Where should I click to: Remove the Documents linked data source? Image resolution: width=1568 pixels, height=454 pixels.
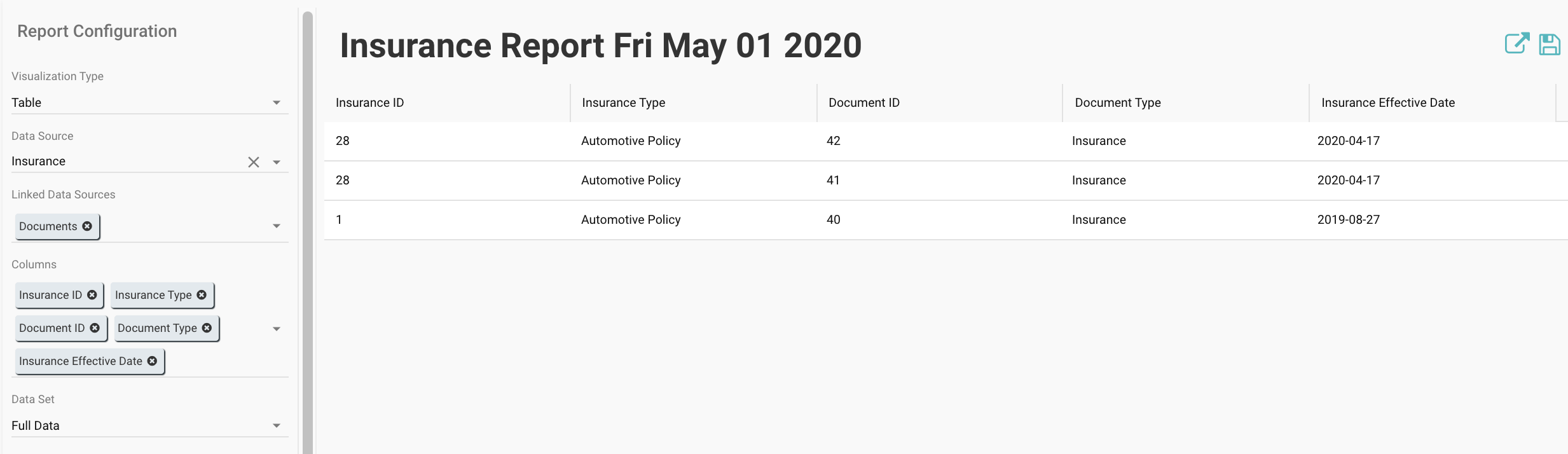tap(87, 226)
